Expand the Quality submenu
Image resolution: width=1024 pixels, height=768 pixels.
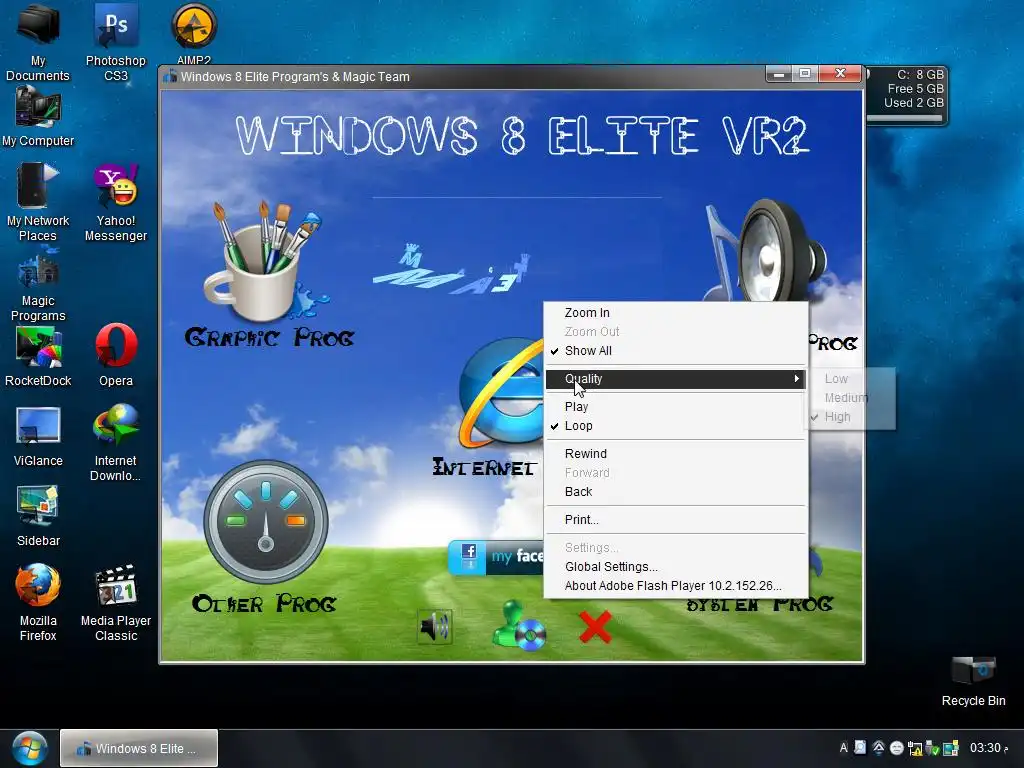(x=676, y=379)
